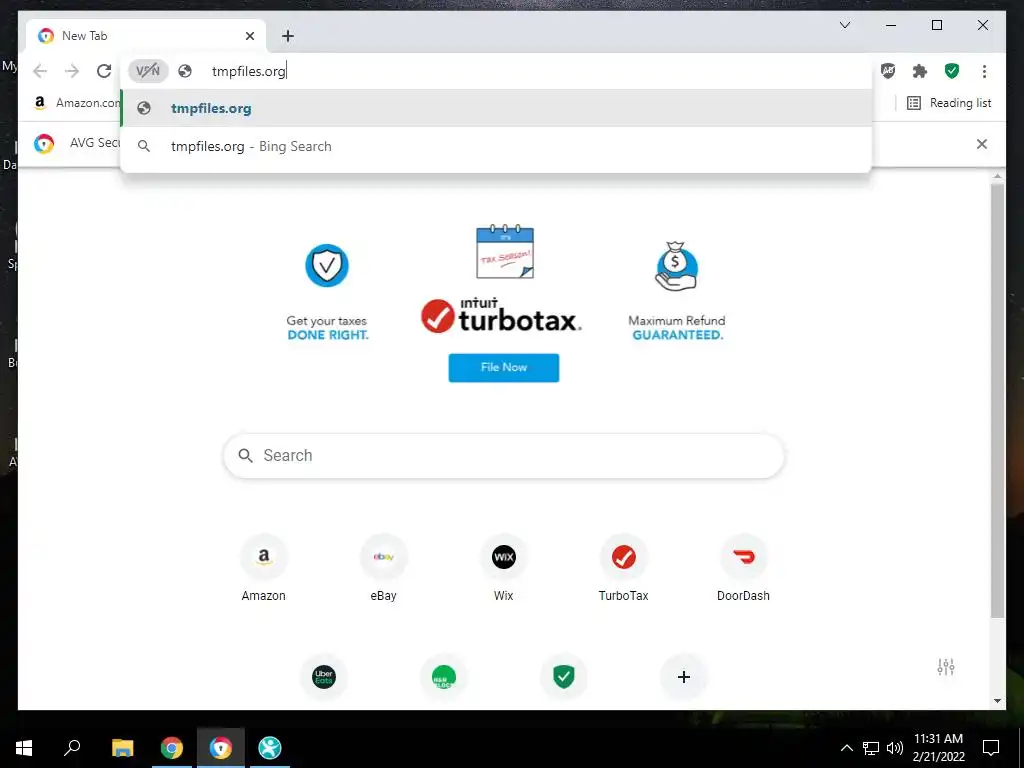Click the Get your taxes DONE RIGHT text

point(327,328)
